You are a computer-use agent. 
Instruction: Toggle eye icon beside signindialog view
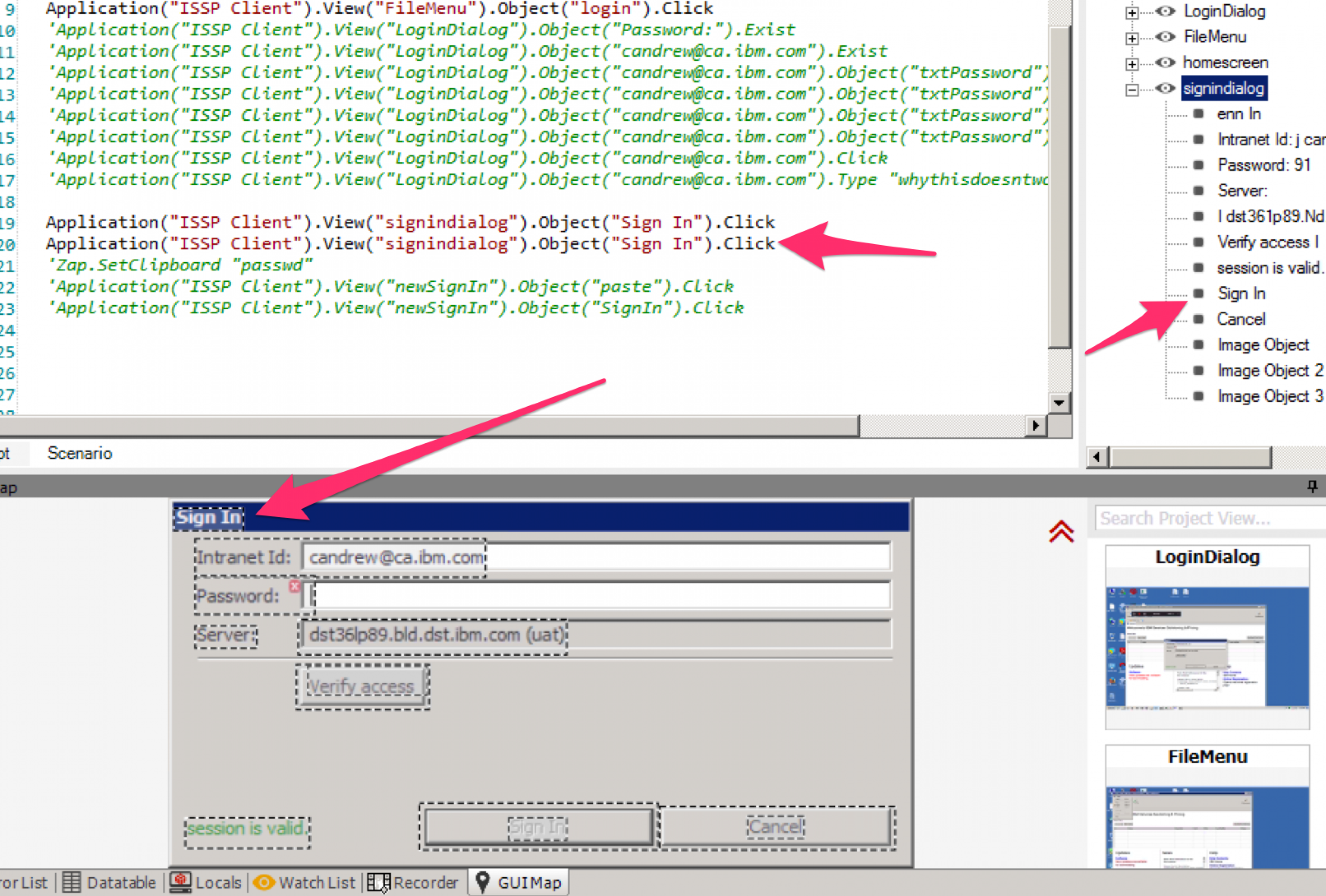point(1165,89)
